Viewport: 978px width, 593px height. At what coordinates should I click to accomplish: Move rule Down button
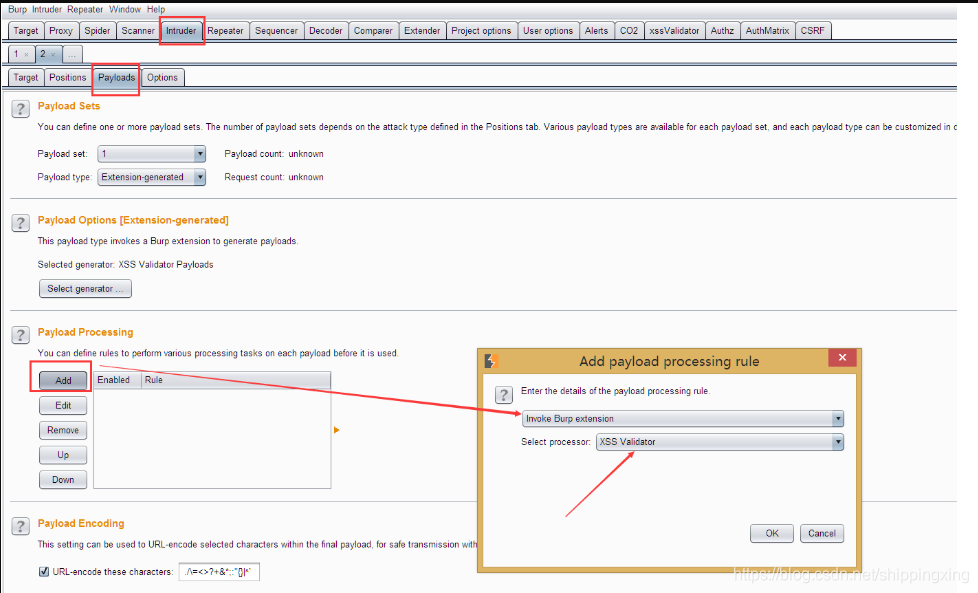[x=63, y=480]
